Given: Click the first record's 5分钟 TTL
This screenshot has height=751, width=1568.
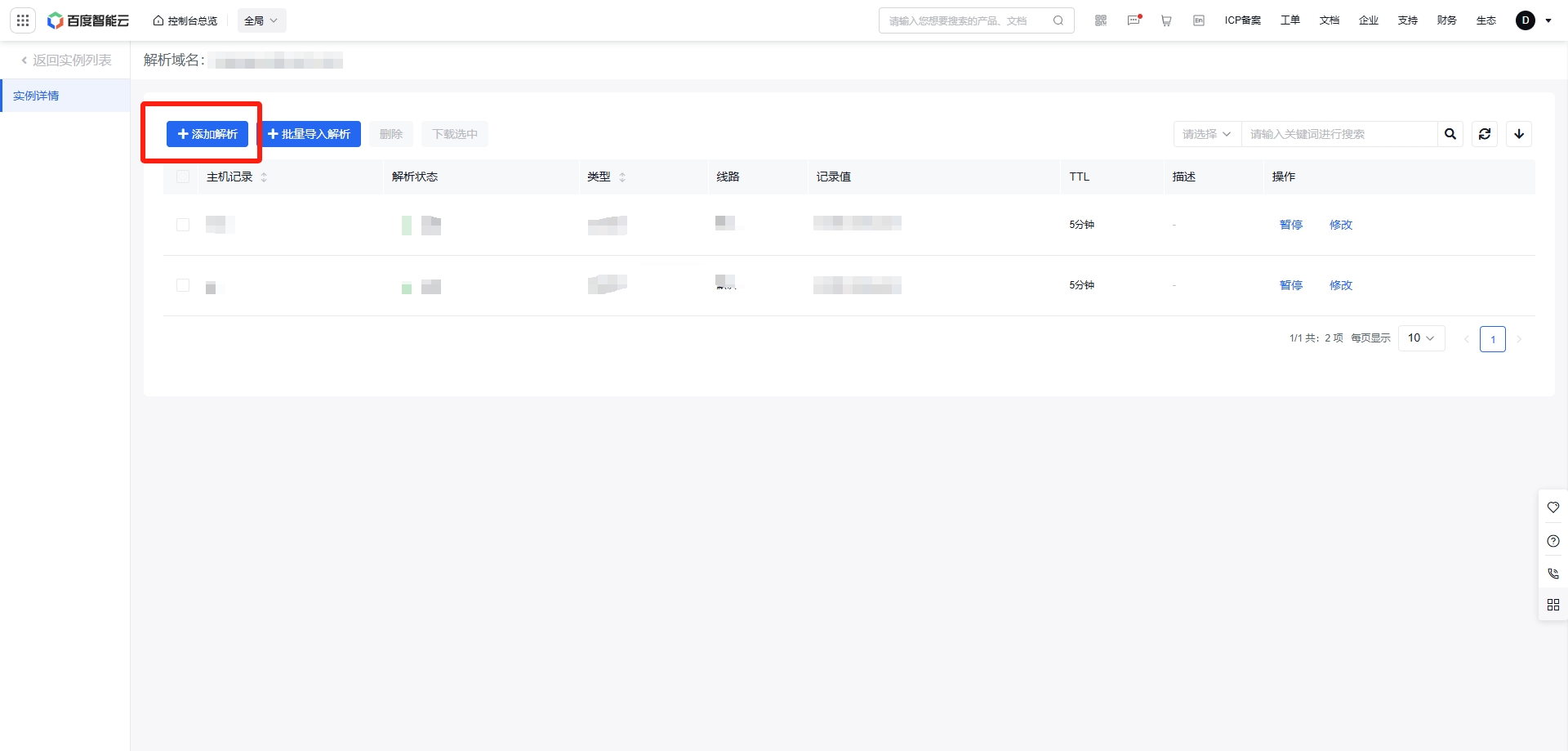Looking at the screenshot, I should click(1082, 225).
